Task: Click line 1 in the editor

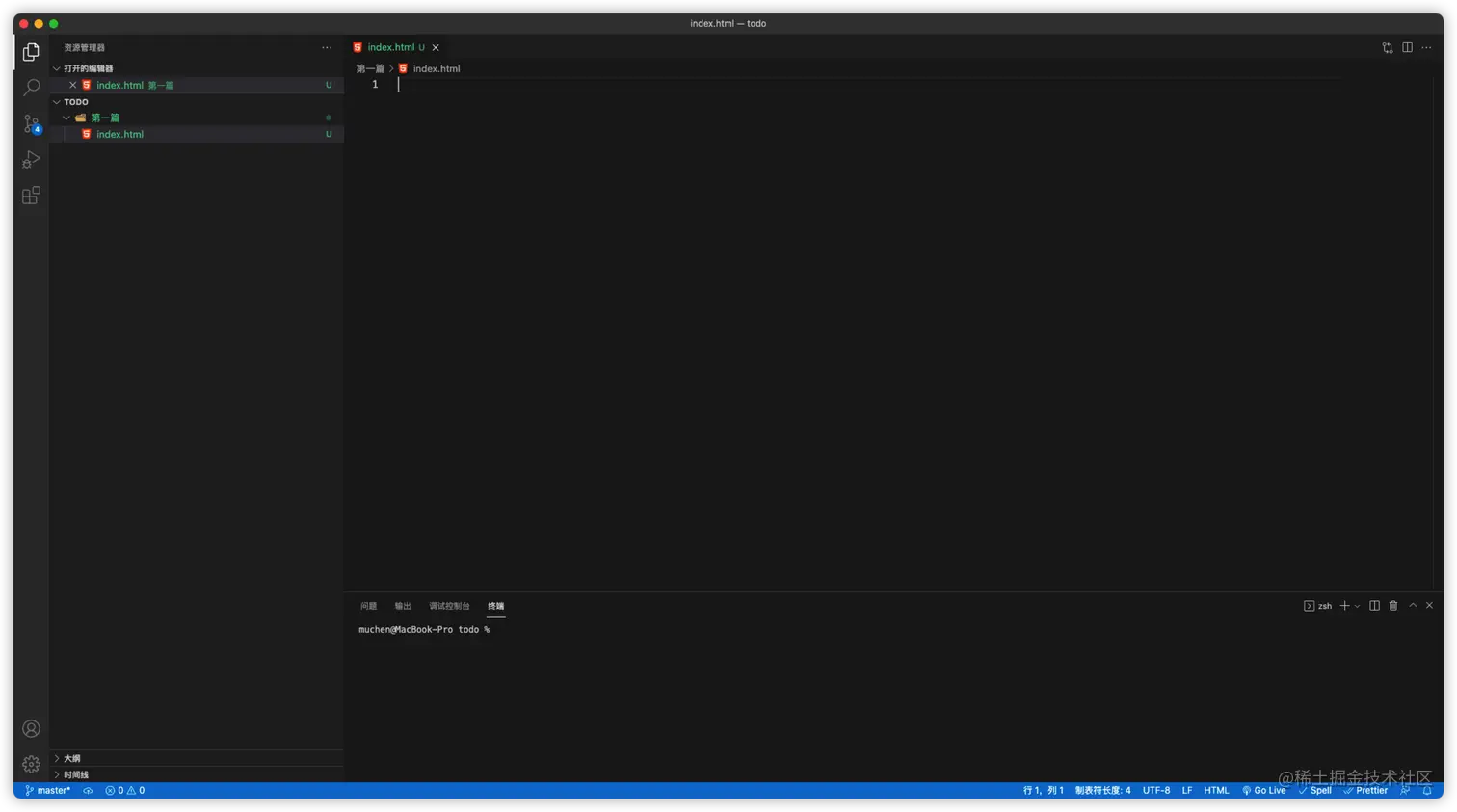Action: (x=867, y=85)
